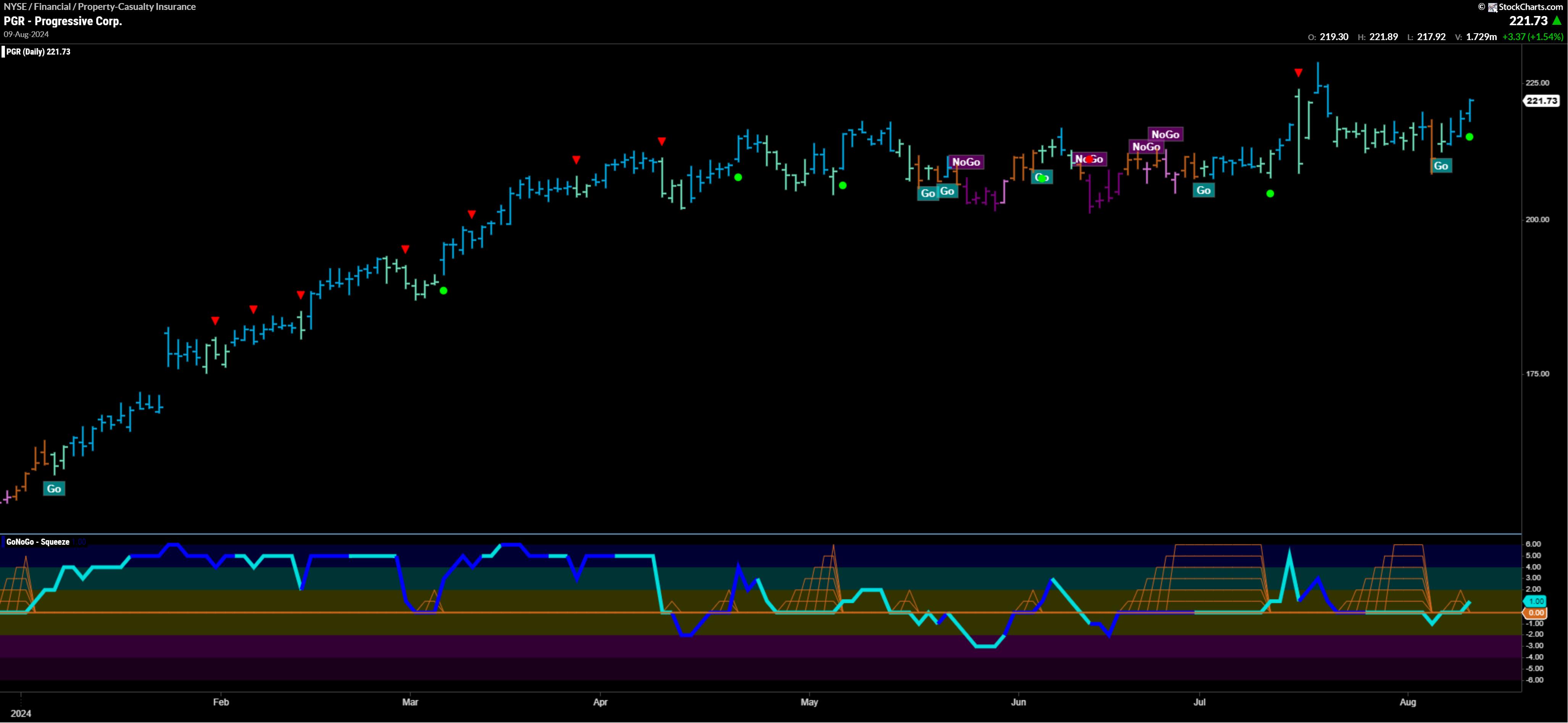The width and height of the screenshot is (1568, 723).
Task: Select the GoNoGo - Squeeze panel label
Action: click(38, 542)
